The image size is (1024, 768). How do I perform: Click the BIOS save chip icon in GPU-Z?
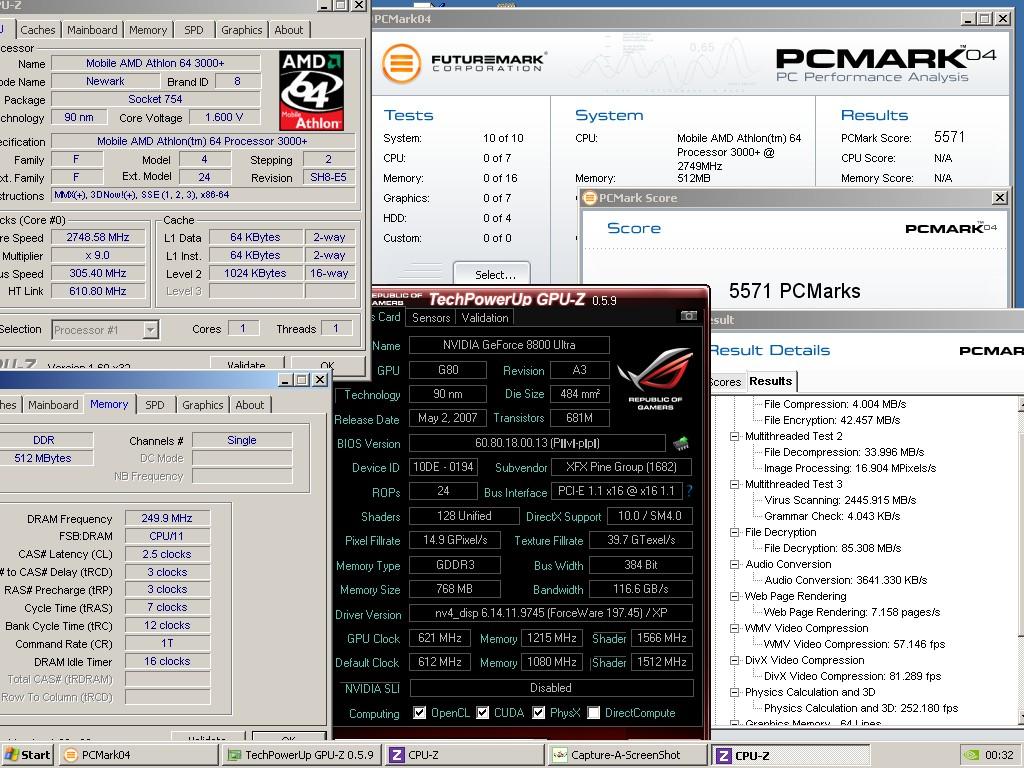click(681, 444)
